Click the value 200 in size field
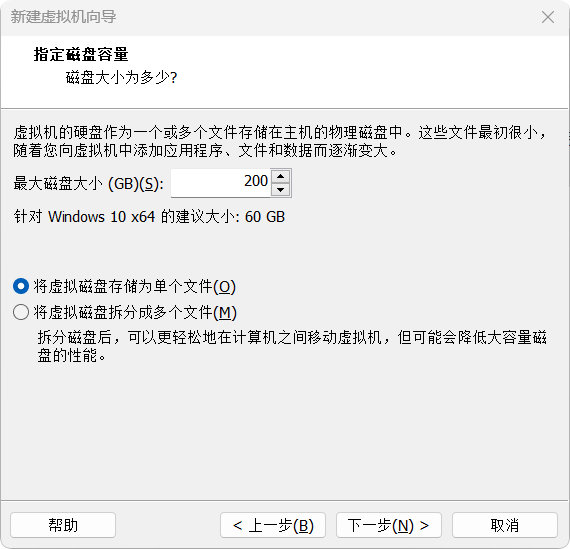The height and width of the screenshot is (549, 570). point(256,181)
